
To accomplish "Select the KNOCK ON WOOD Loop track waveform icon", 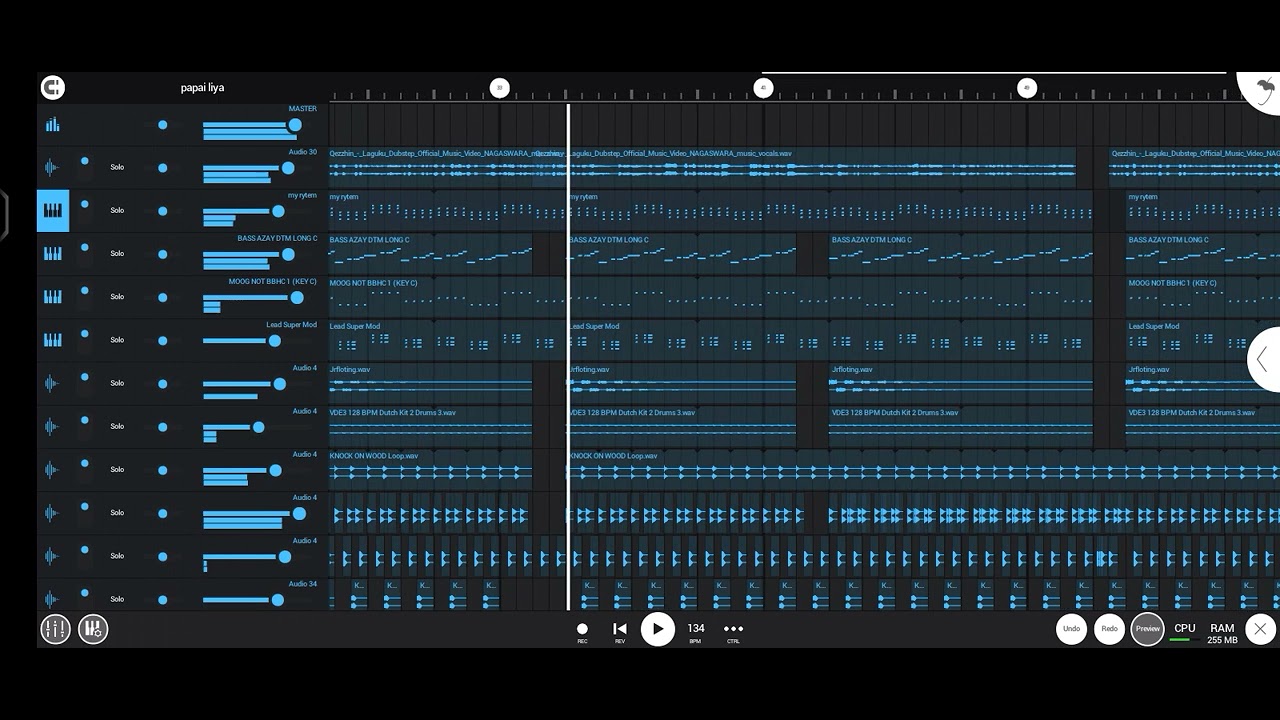I will tap(52, 469).
